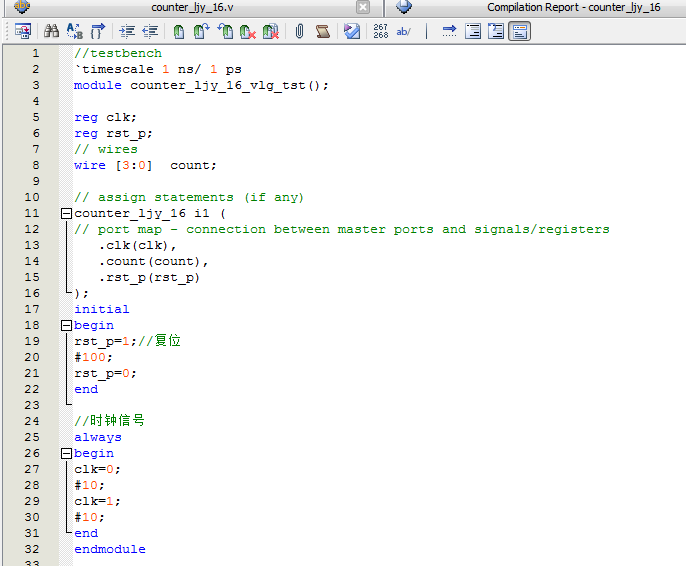Open Find with the binoculars icon
686x566 pixels.
coord(51,32)
